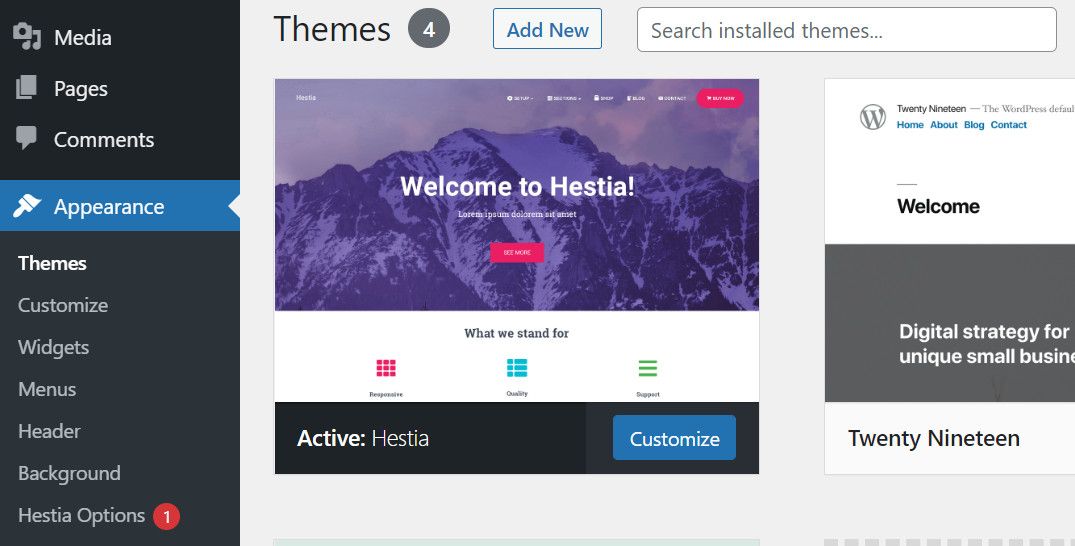Click the teal Quality list icon
This screenshot has width=1075, height=546.
tap(517, 368)
